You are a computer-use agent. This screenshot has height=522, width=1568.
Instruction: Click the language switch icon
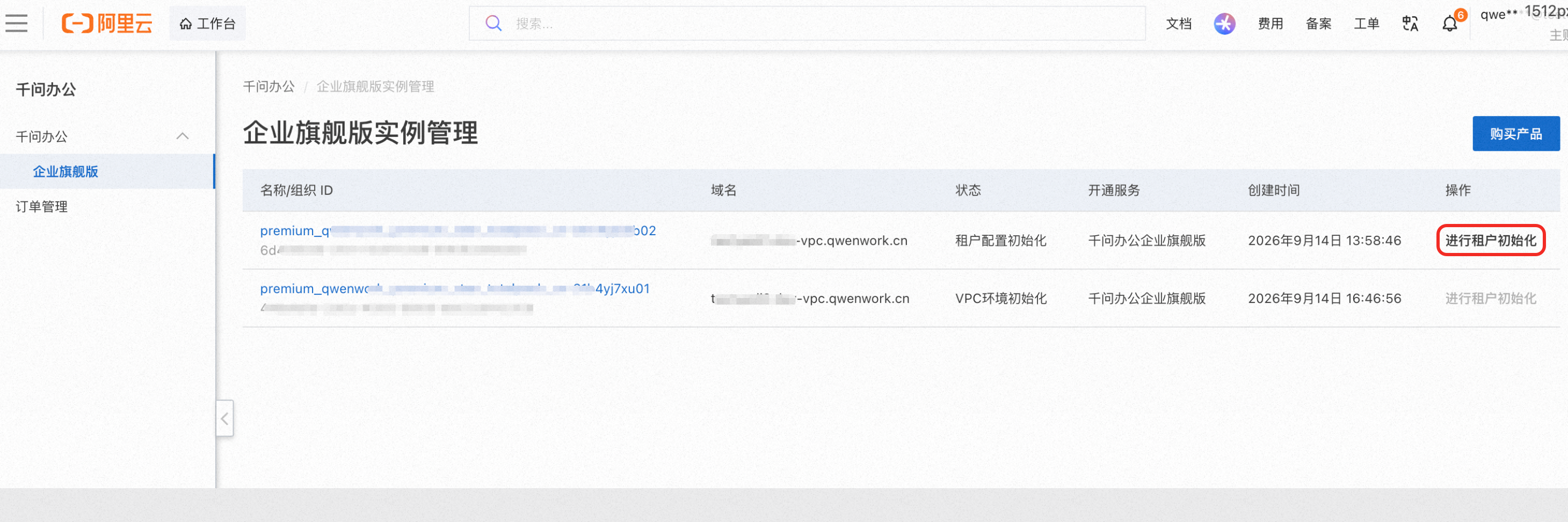tap(1410, 23)
